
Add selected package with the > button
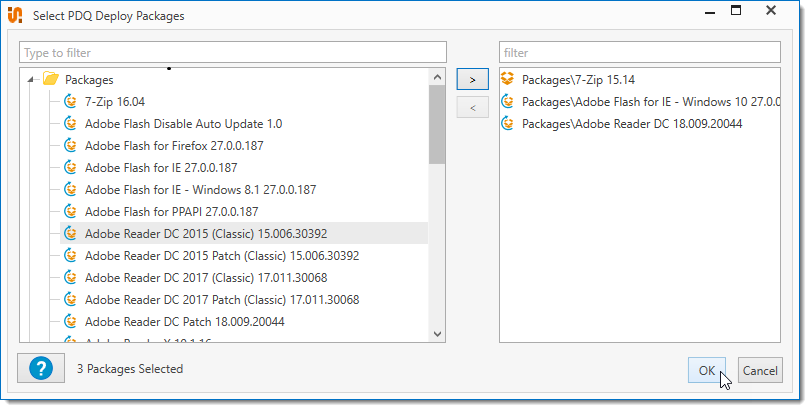(x=472, y=78)
